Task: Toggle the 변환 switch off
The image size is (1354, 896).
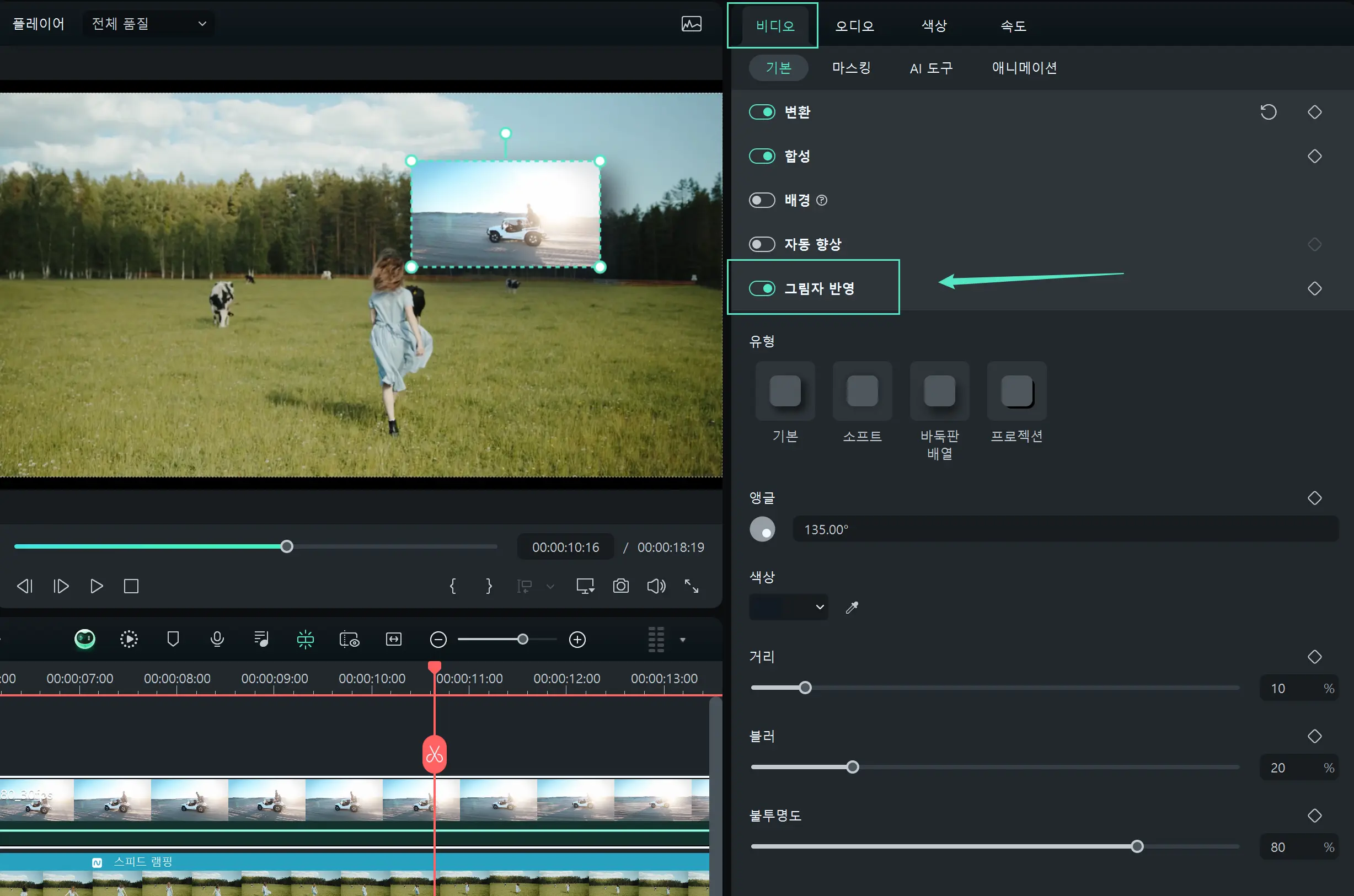Action: (762, 112)
